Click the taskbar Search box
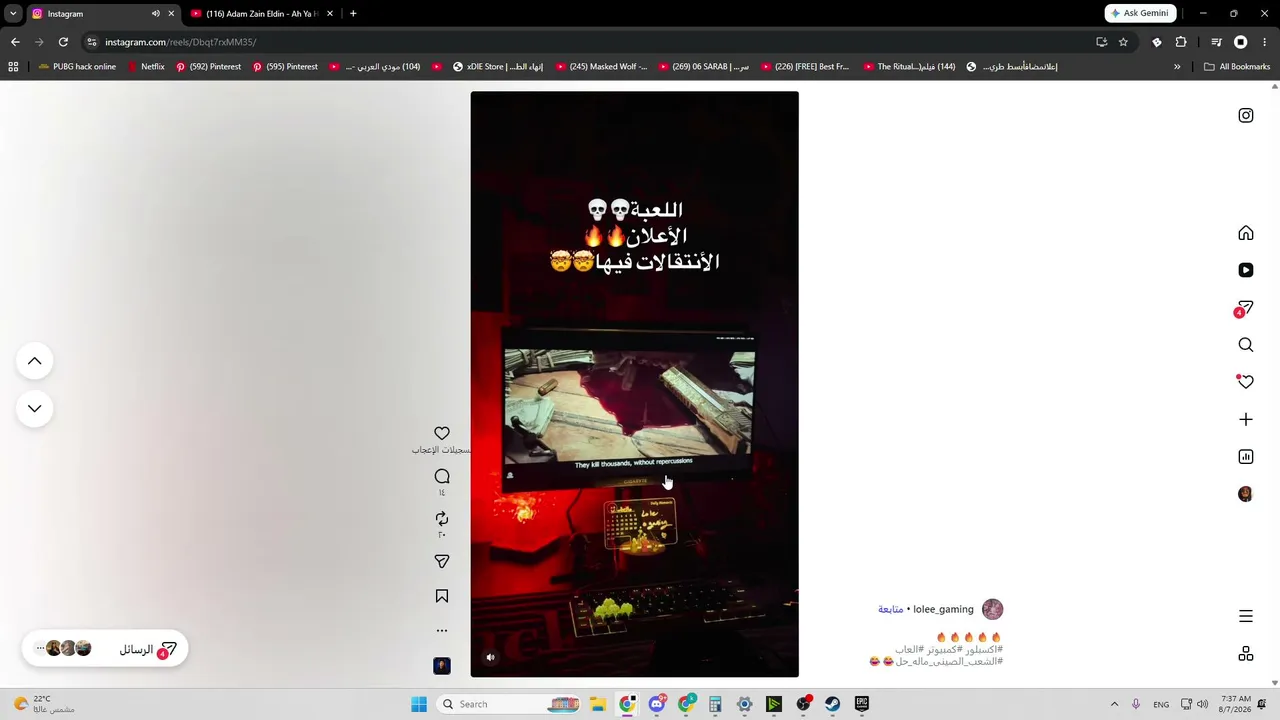The height and width of the screenshot is (720, 1280). (509, 704)
